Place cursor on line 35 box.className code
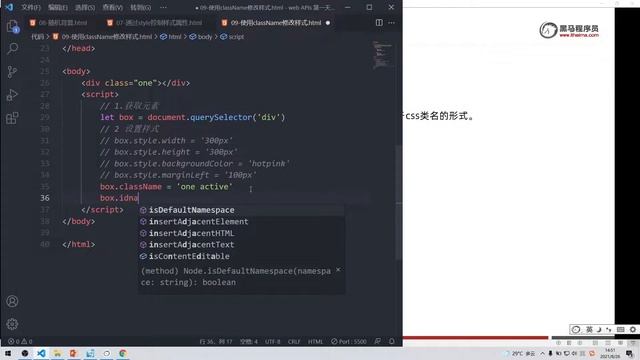This screenshot has height=360, width=640. pyautogui.click(x=166, y=187)
